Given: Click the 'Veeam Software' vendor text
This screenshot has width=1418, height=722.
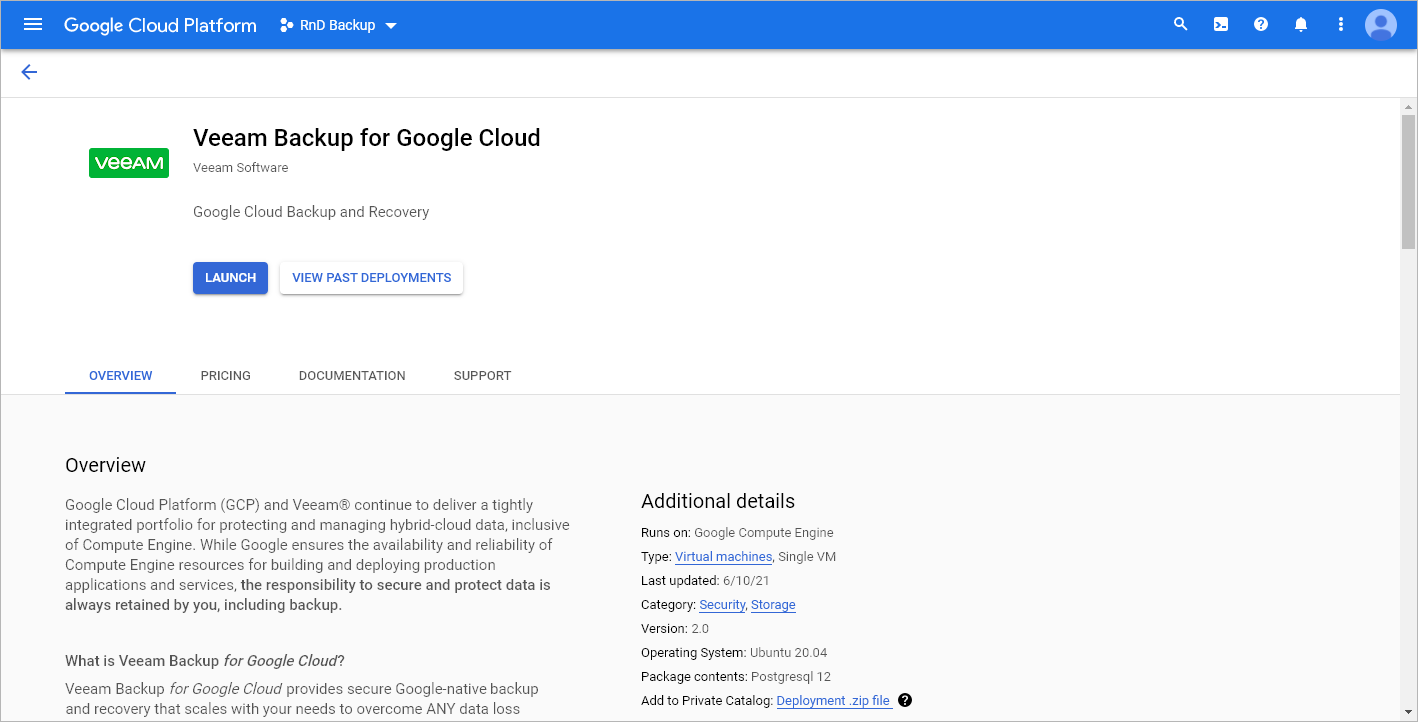Looking at the screenshot, I should pos(241,168).
